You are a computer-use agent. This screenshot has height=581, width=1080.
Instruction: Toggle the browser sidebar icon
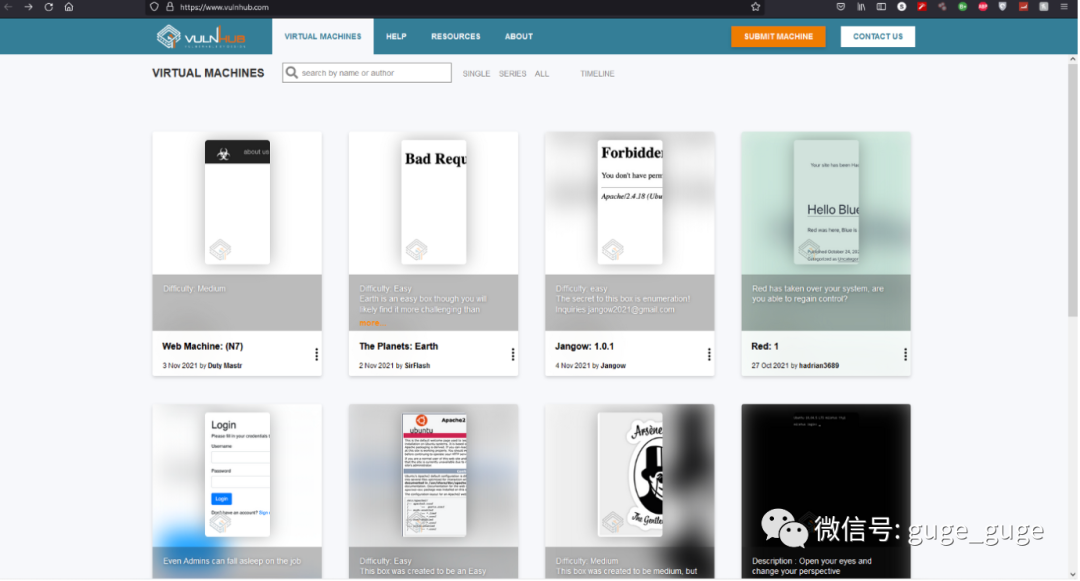tap(881, 7)
